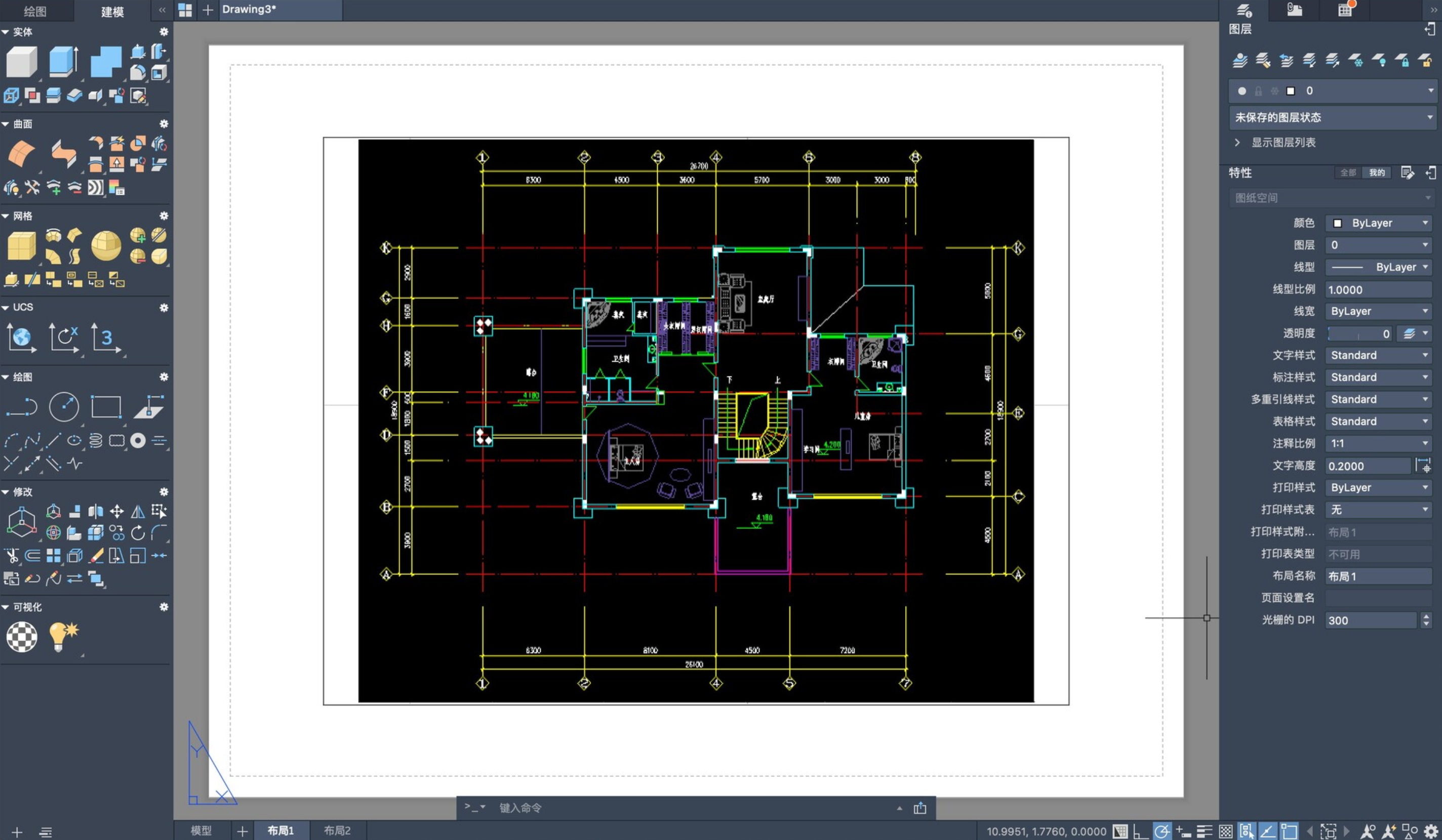Select the Rotate modify tool

(x=138, y=533)
